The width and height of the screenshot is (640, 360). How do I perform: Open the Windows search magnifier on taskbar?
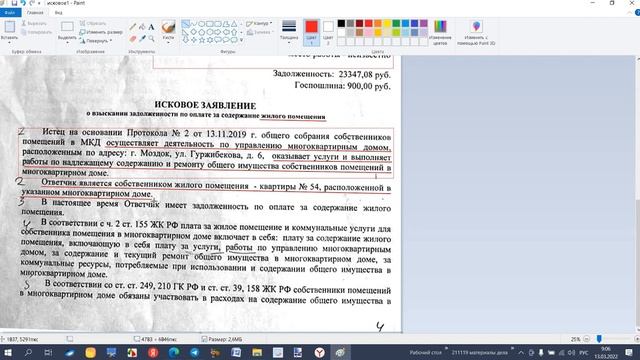(28, 352)
